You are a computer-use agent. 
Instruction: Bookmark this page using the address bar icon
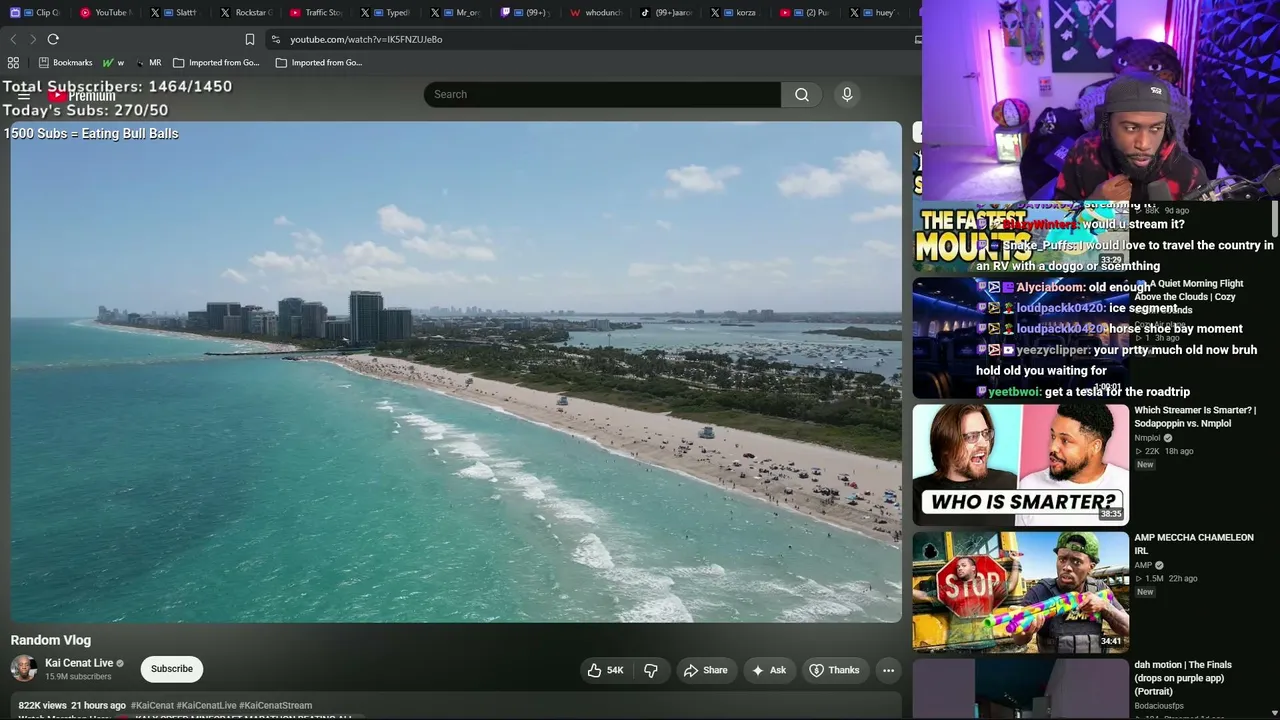click(250, 39)
